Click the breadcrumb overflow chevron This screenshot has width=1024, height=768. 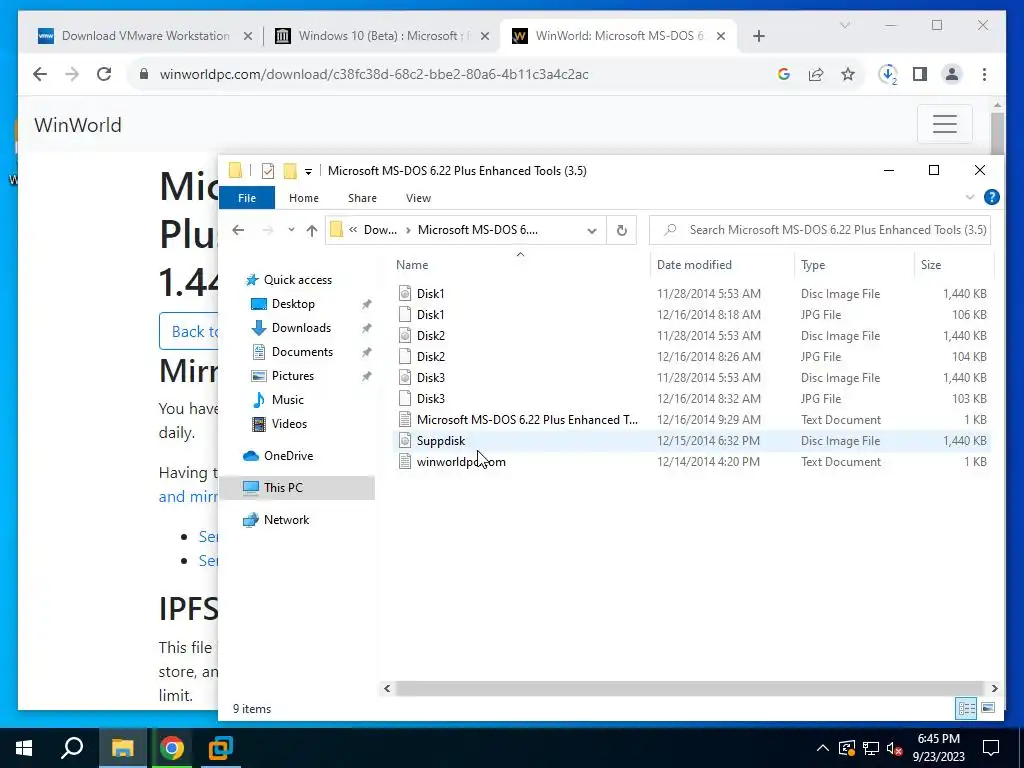[353, 230]
